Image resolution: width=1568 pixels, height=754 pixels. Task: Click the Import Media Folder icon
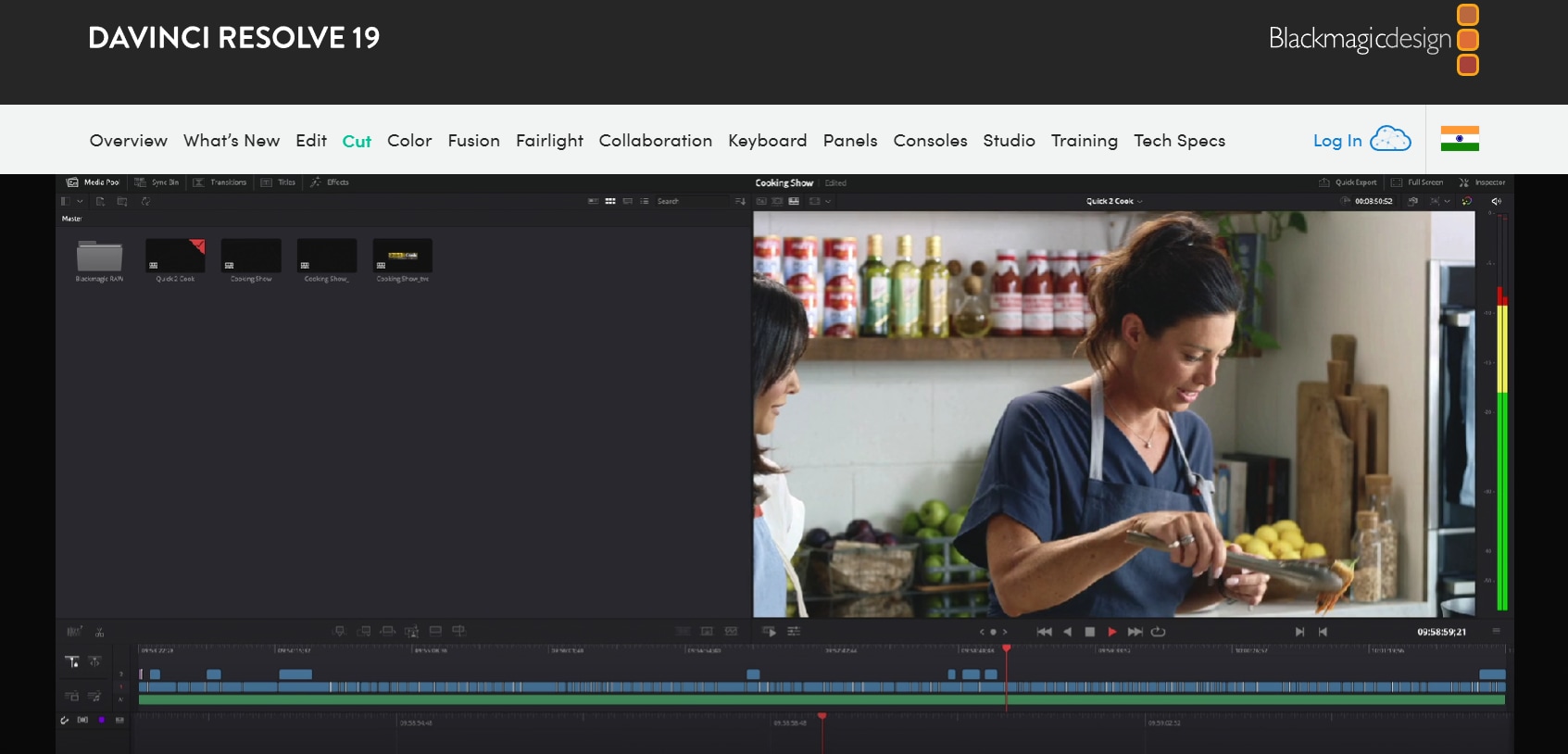click(122, 201)
